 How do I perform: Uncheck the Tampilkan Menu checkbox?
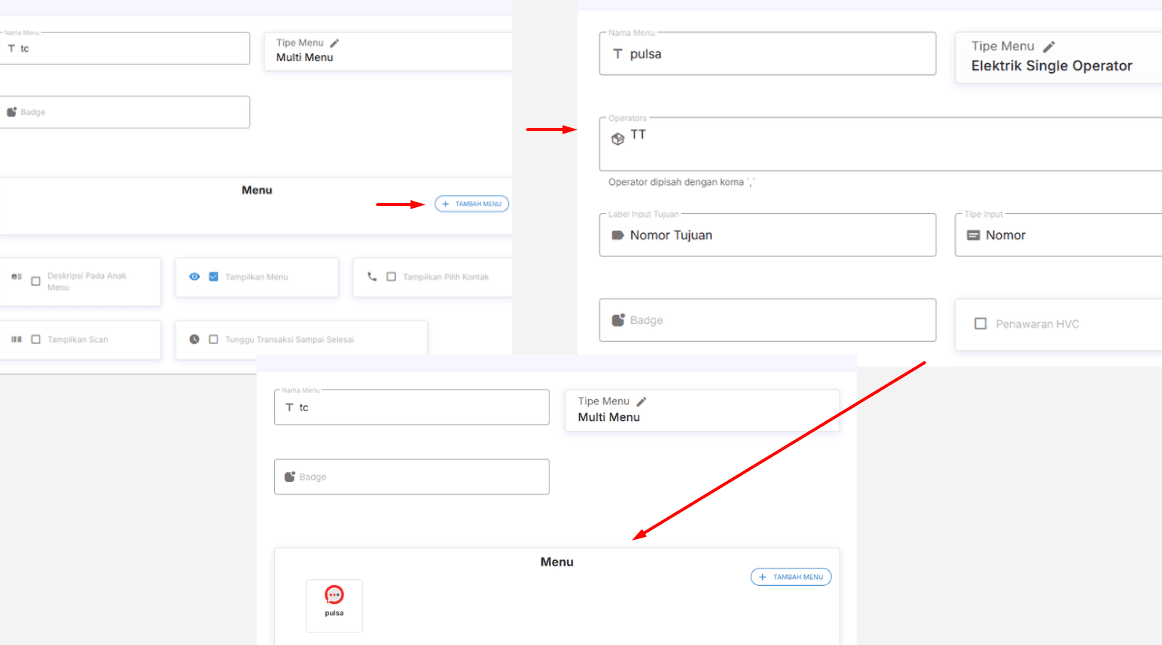tap(214, 277)
